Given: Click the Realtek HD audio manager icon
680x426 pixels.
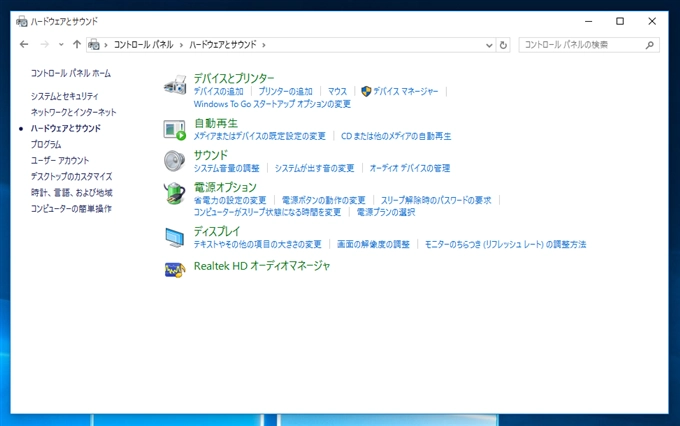Looking at the screenshot, I should coord(175,269).
